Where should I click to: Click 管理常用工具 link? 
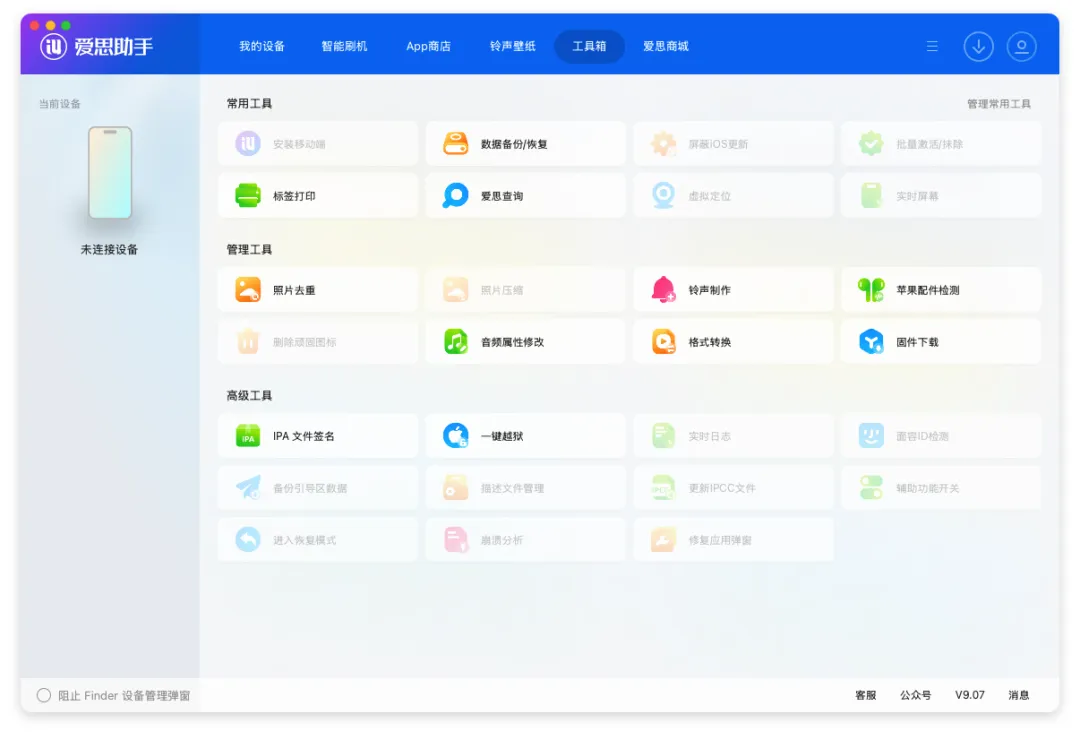(999, 104)
